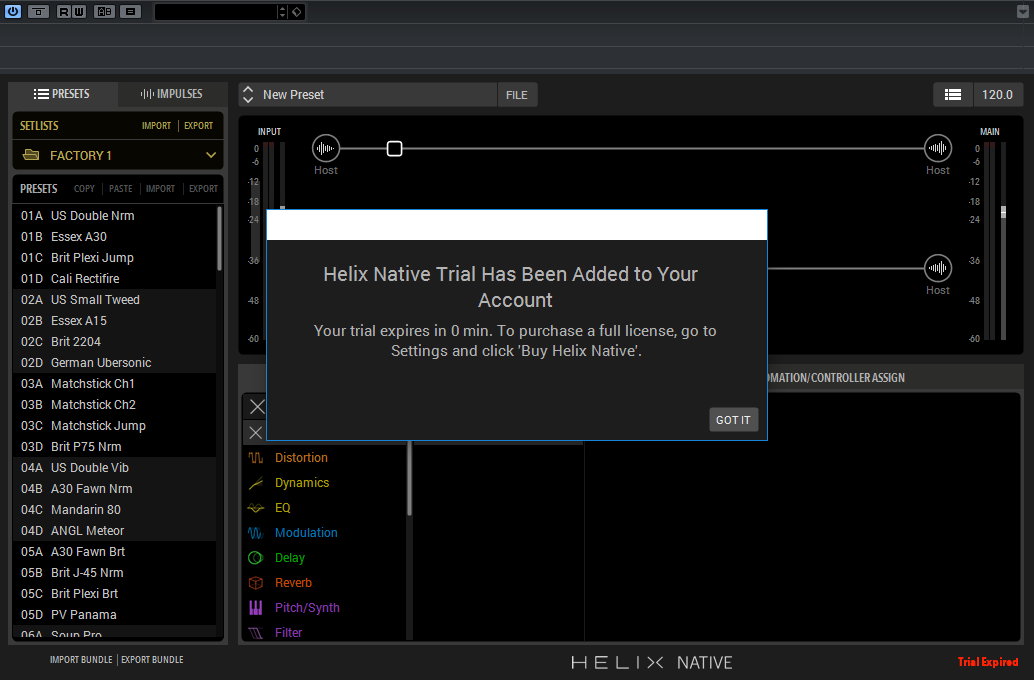This screenshot has width=1034, height=680.
Task: Dismiss the trial dialog with GOT IT
Action: [733, 420]
